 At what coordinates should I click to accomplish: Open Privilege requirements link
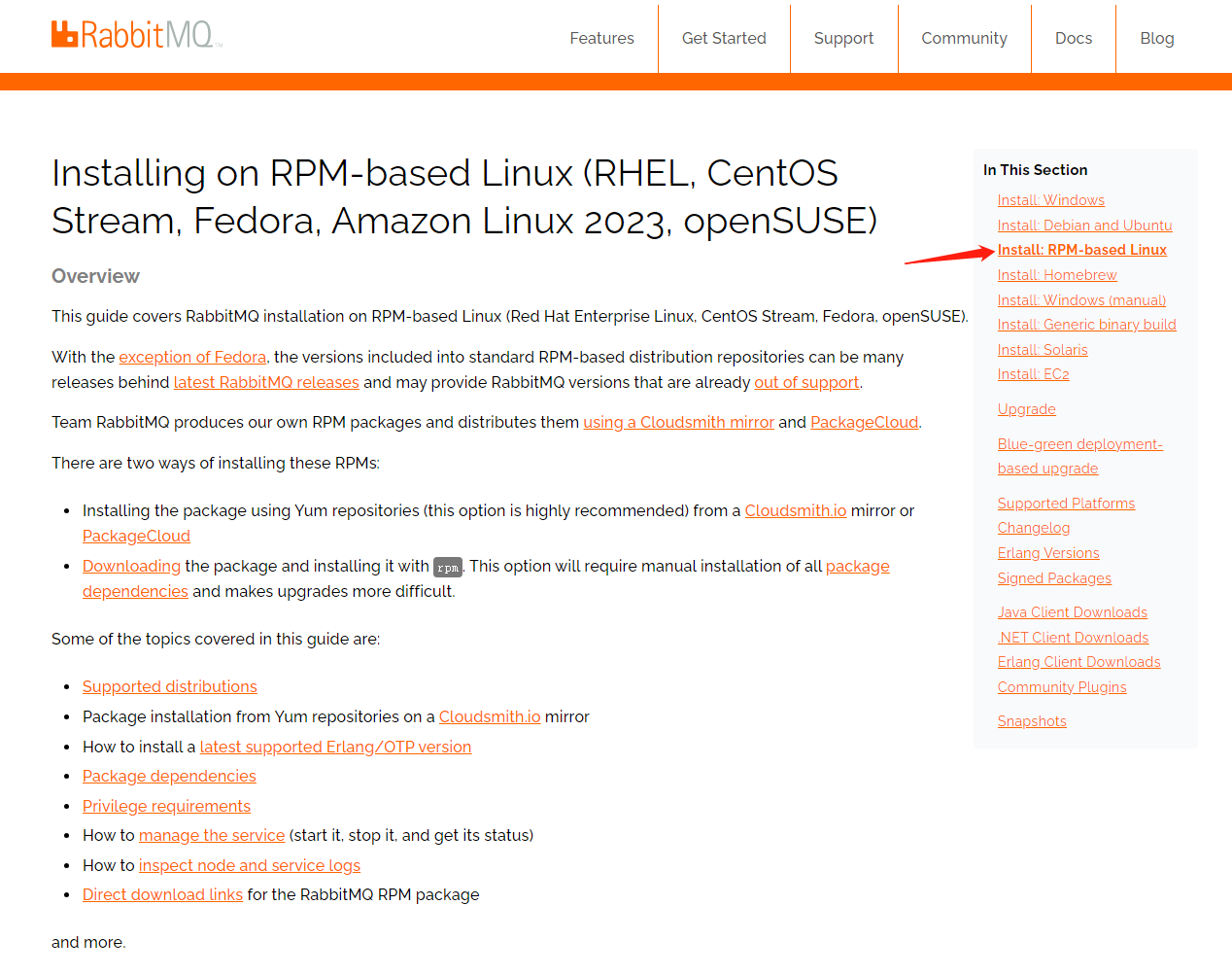tap(166, 807)
